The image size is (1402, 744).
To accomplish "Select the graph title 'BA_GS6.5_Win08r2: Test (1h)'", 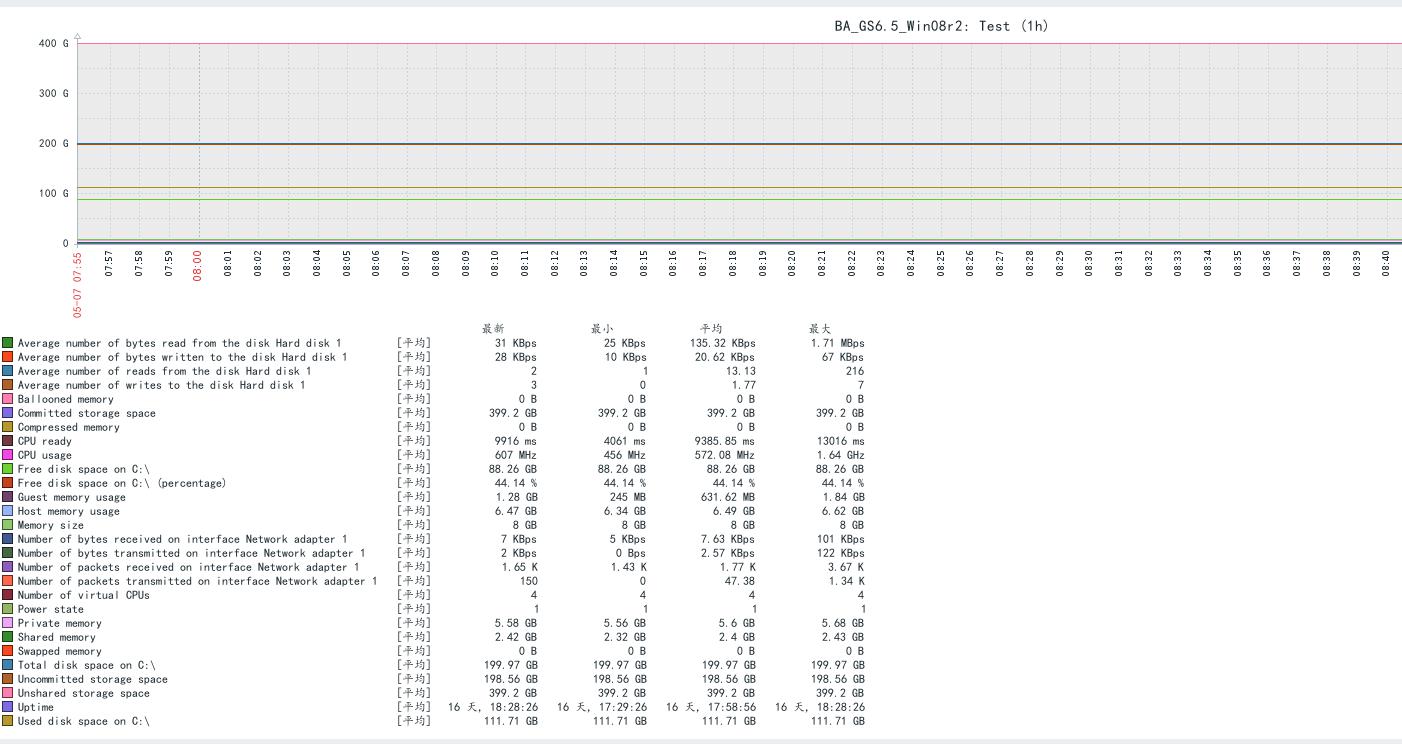I will [941, 26].
